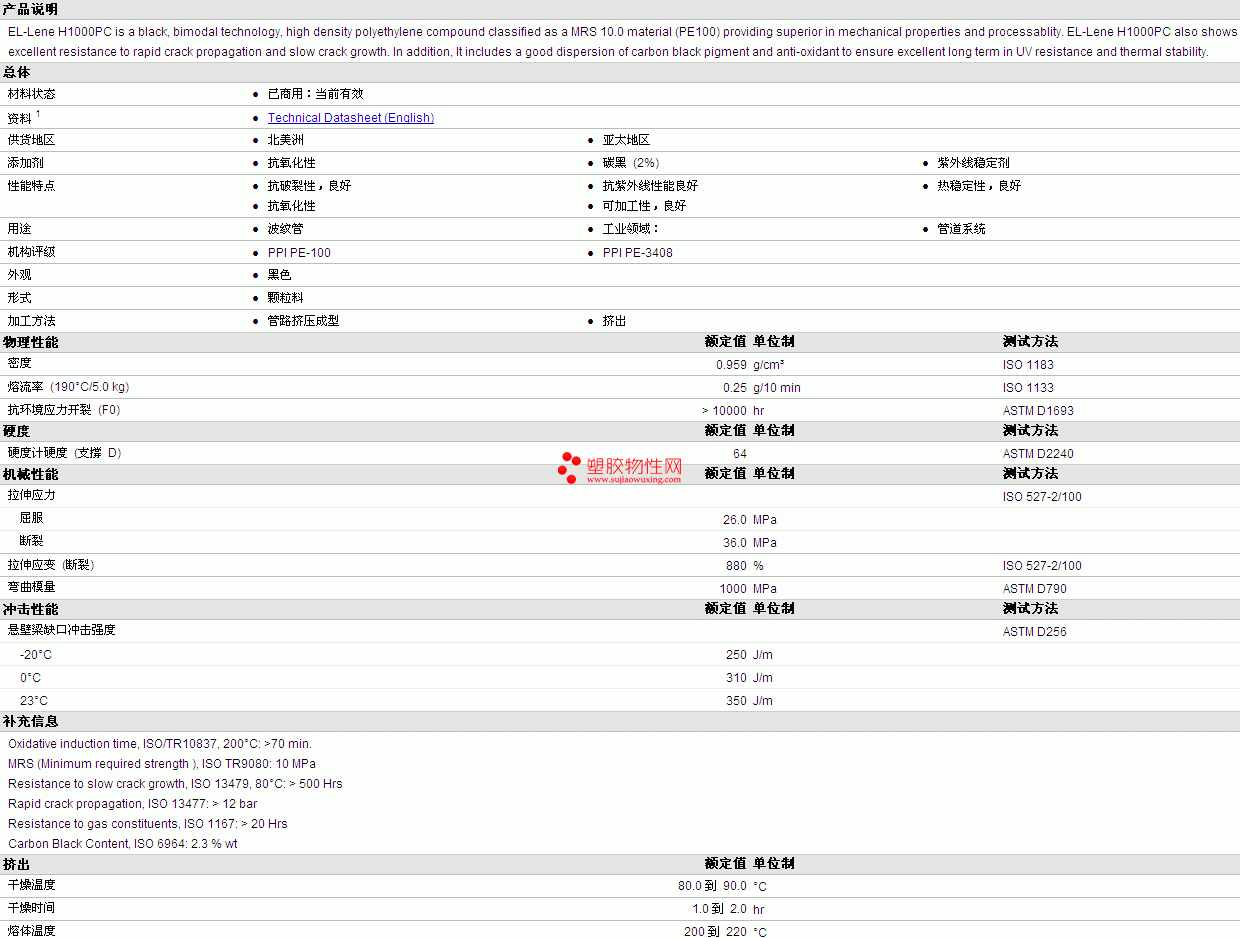The image size is (1240, 938).
Task: Click the 抗破裂性，良好 feature
Action: coord(310,186)
